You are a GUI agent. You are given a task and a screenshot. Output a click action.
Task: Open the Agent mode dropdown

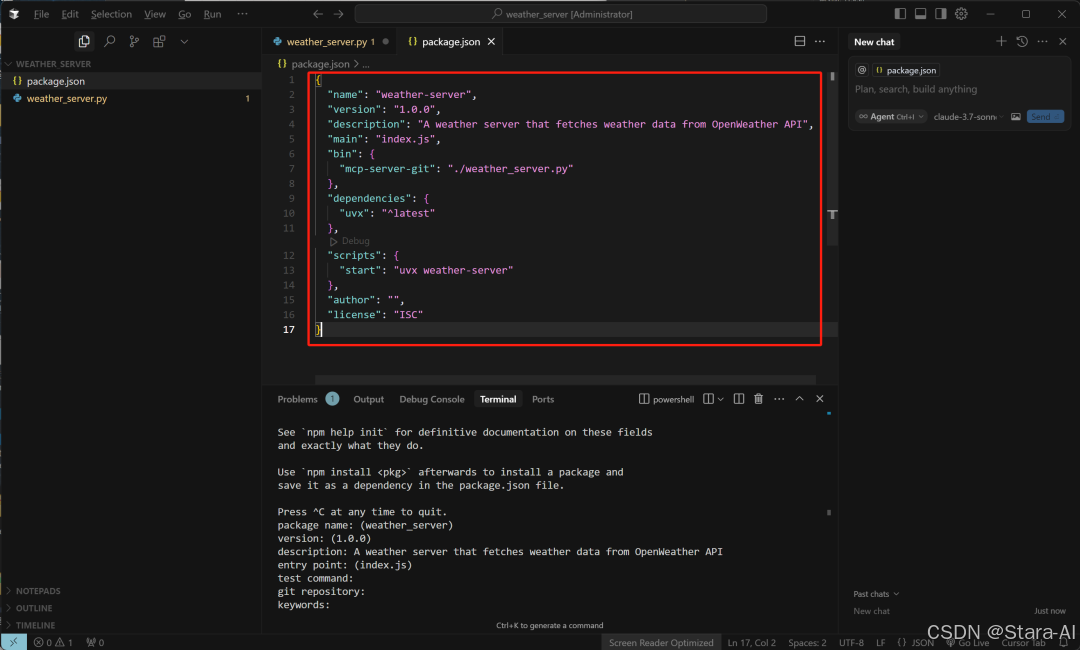click(891, 116)
